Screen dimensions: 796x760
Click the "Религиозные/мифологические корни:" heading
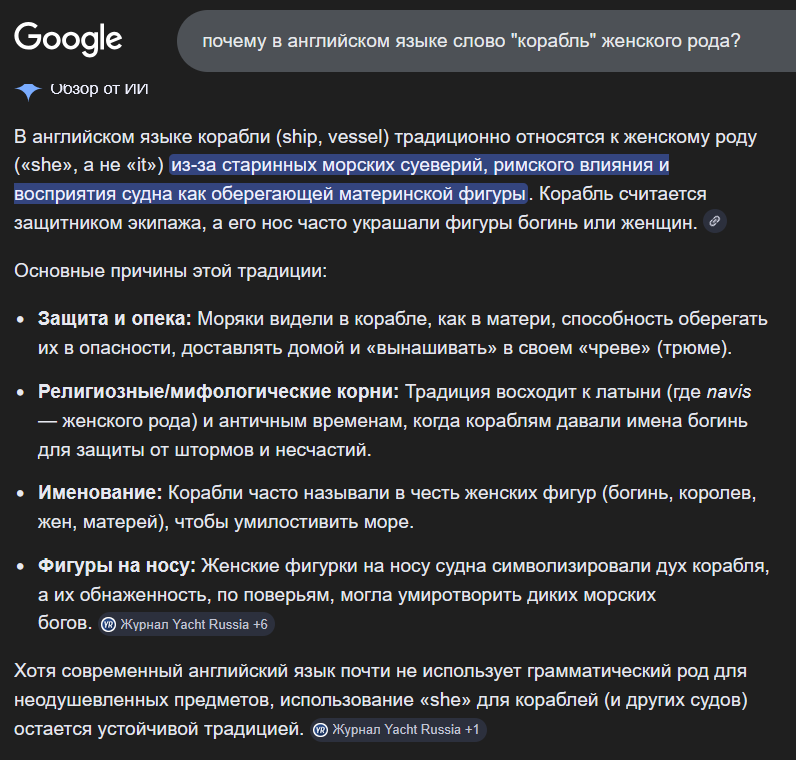(x=218, y=391)
